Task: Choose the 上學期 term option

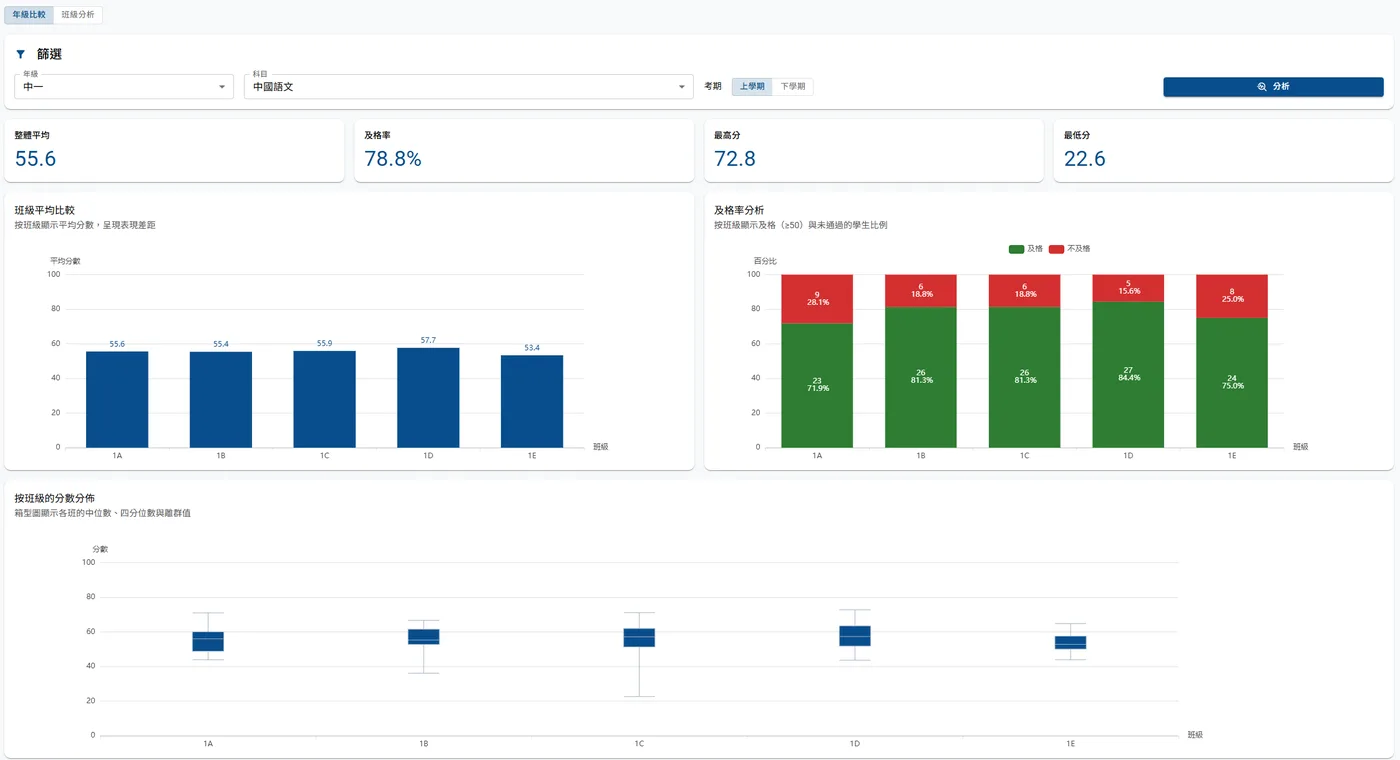Action: pyautogui.click(x=752, y=87)
